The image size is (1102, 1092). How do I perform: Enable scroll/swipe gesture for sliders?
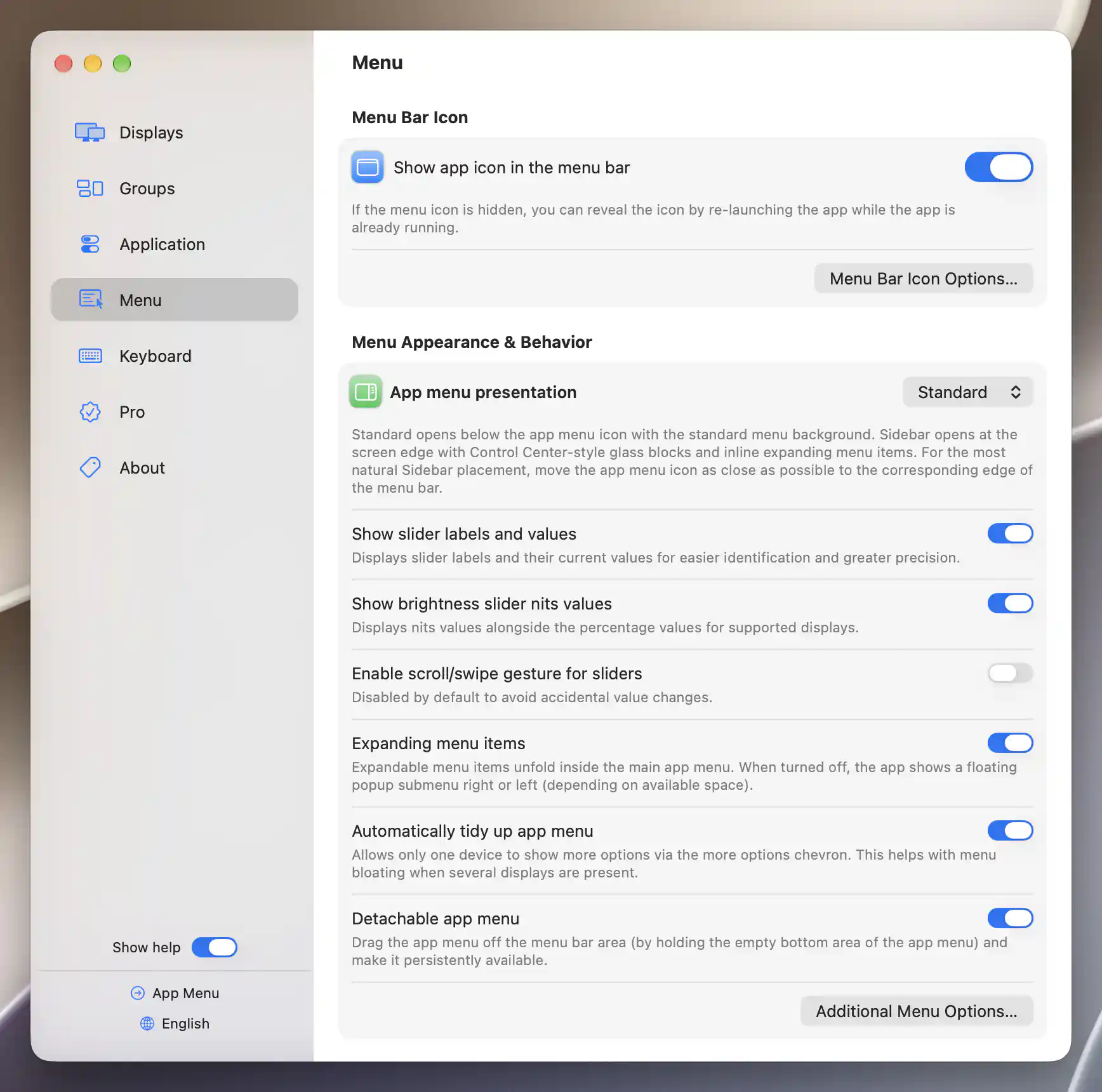(1010, 673)
